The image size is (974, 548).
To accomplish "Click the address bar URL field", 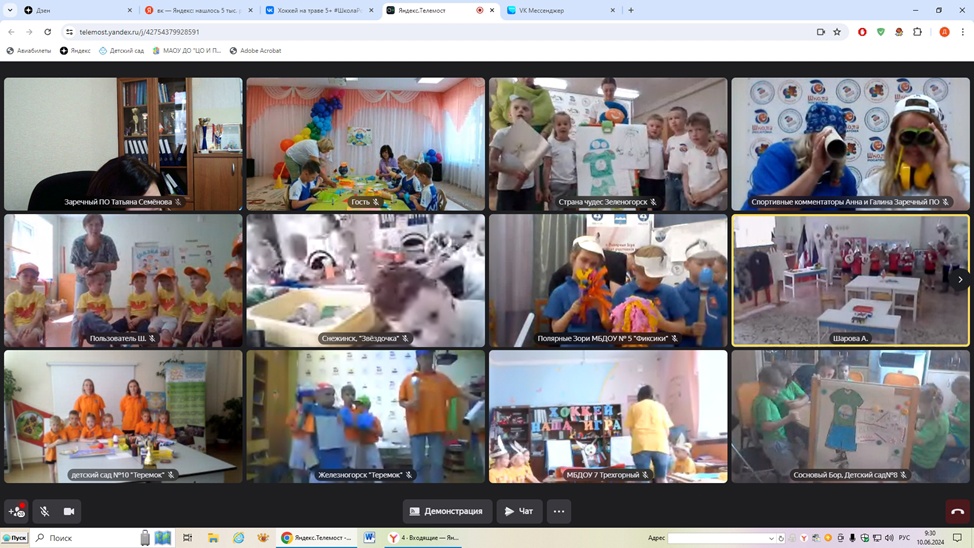I will pyautogui.click(x=400, y=32).
